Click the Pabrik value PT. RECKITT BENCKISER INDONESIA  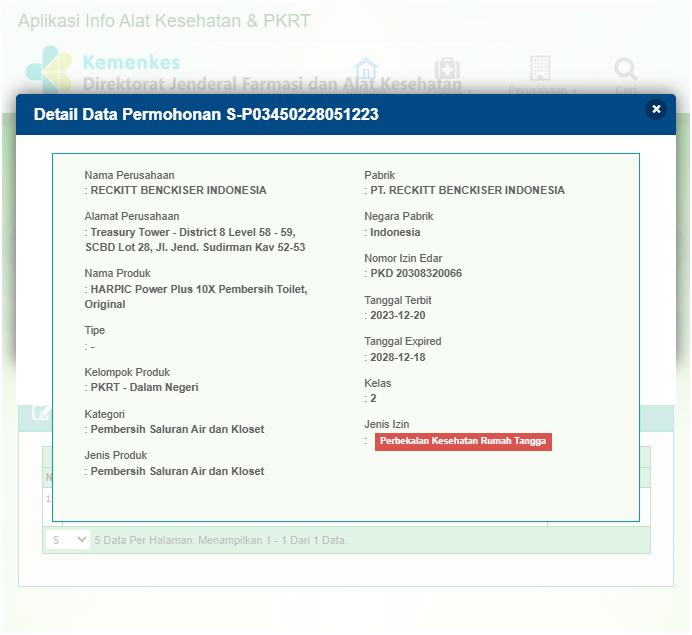(x=467, y=190)
